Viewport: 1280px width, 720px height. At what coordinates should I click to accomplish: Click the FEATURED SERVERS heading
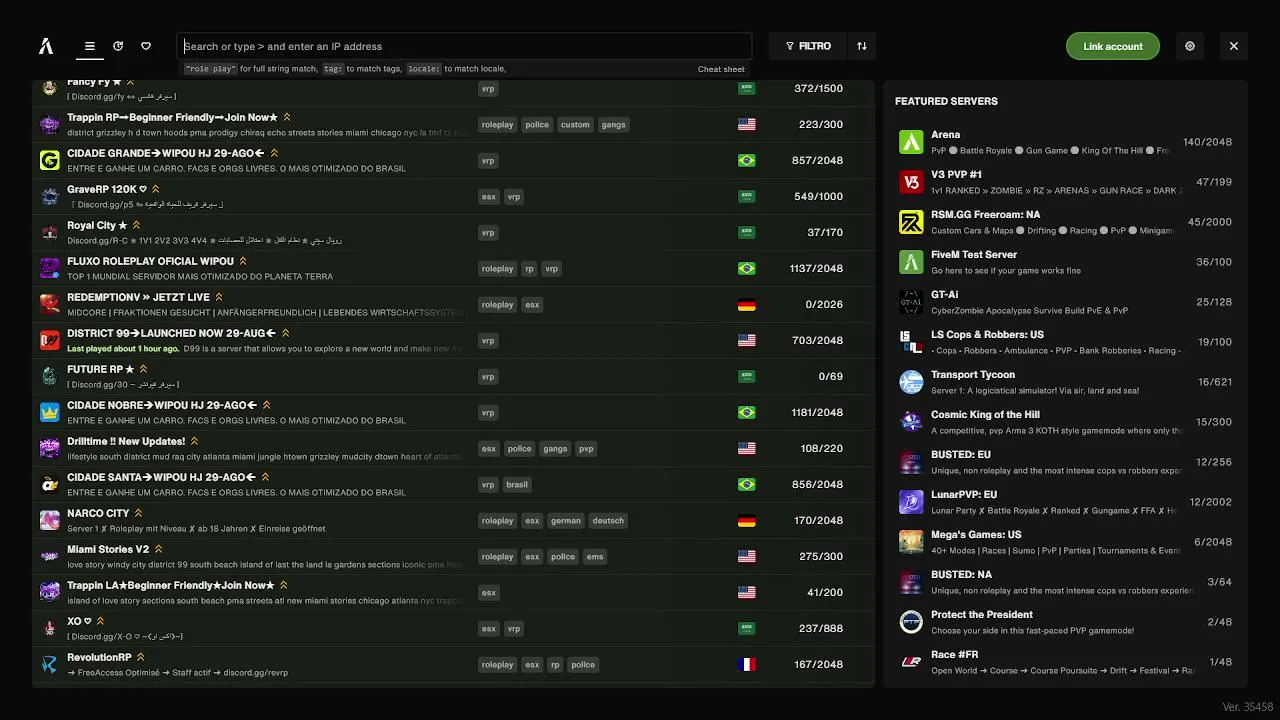pos(946,101)
